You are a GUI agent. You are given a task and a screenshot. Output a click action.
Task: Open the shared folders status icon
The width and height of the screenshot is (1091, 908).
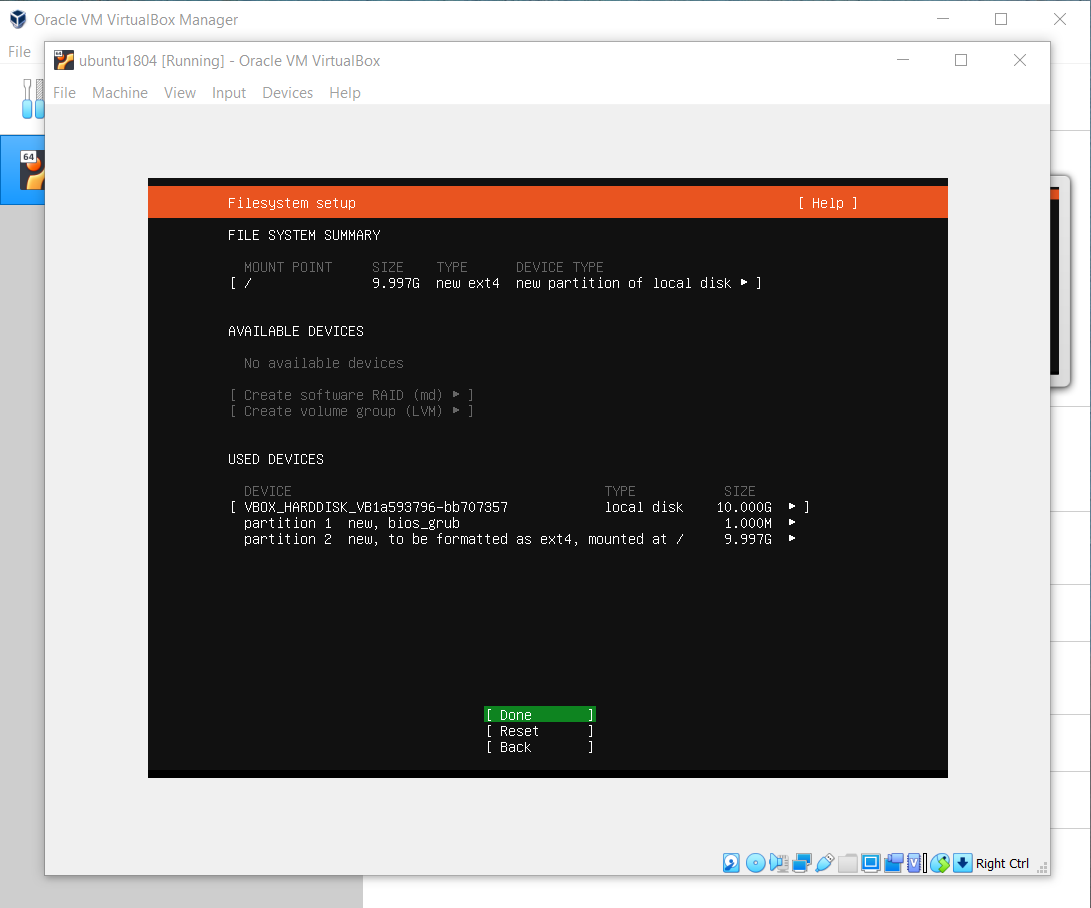(848, 863)
